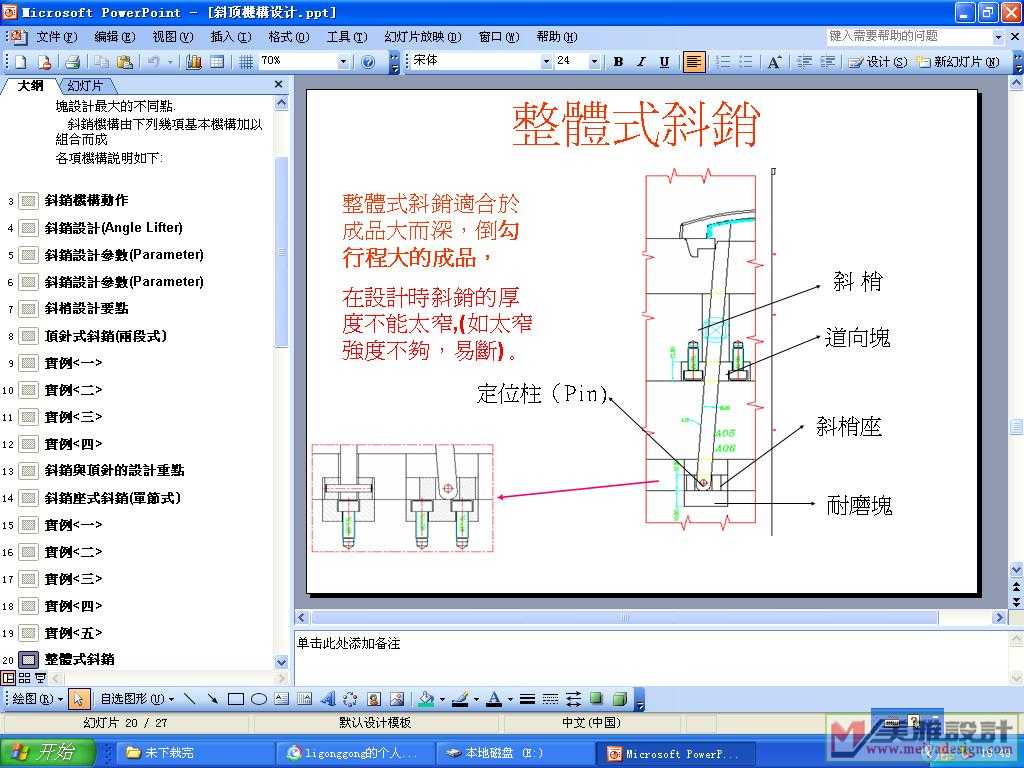
Task: Click the 新幻灯片 (New Slide) button
Action: (958, 62)
